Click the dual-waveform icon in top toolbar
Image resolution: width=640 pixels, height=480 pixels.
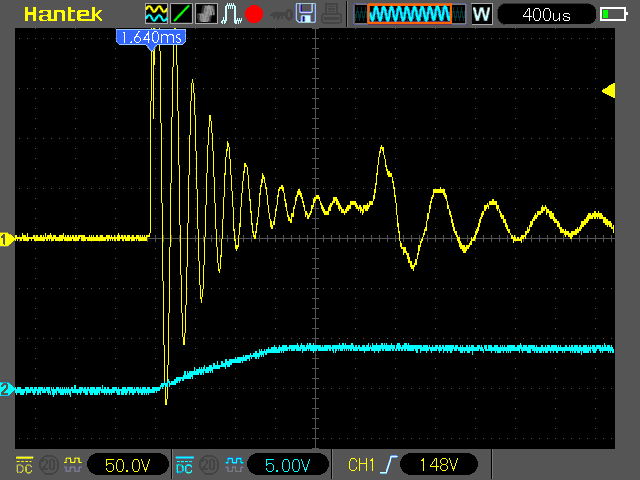[157, 14]
